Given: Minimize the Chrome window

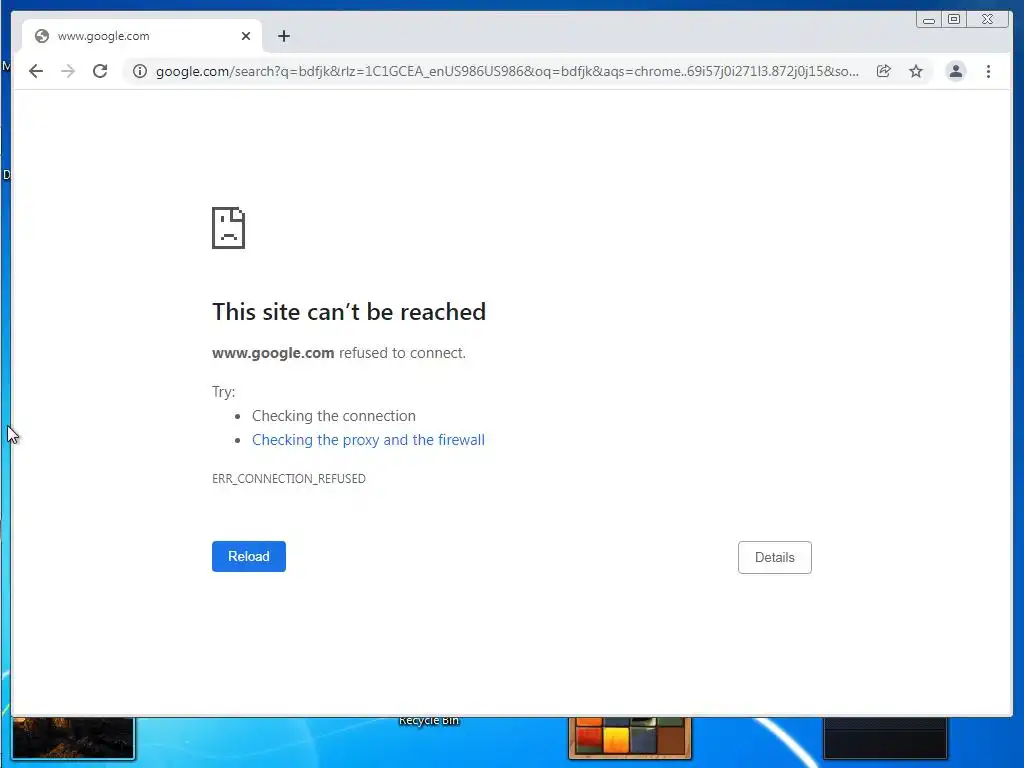Looking at the screenshot, I should 929,20.
